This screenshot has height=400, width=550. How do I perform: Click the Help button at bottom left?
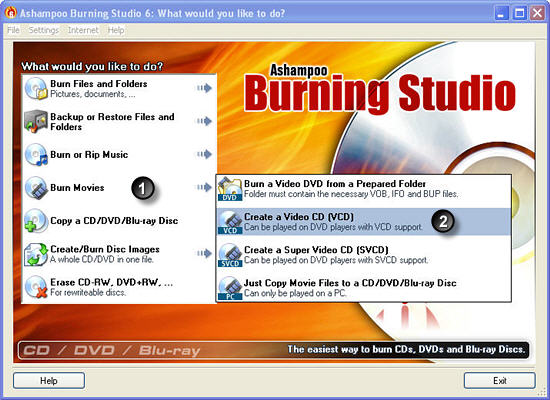click(x=49, y=381)
